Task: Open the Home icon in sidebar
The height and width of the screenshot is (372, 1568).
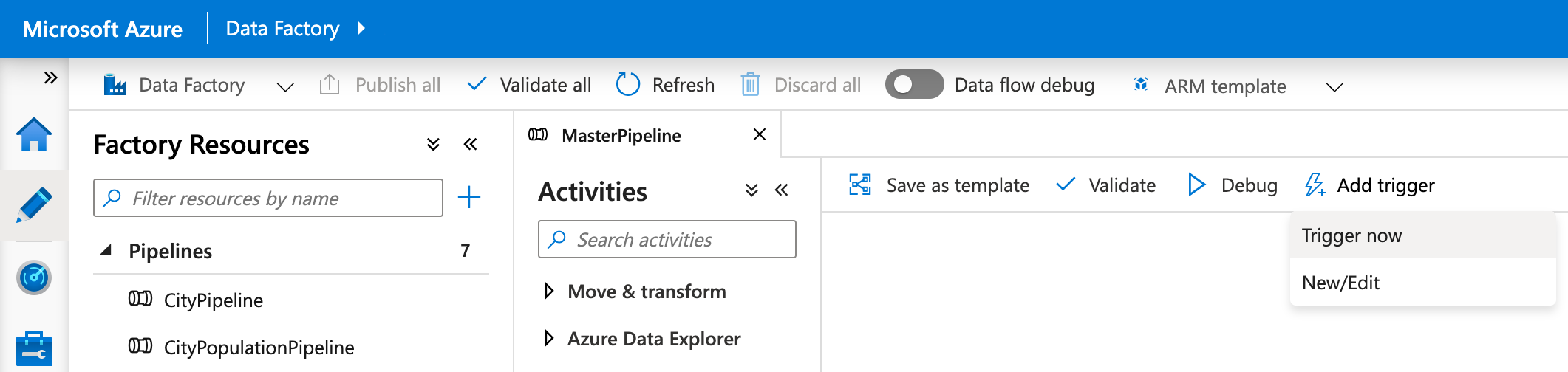Action: [x=34, y=135]
